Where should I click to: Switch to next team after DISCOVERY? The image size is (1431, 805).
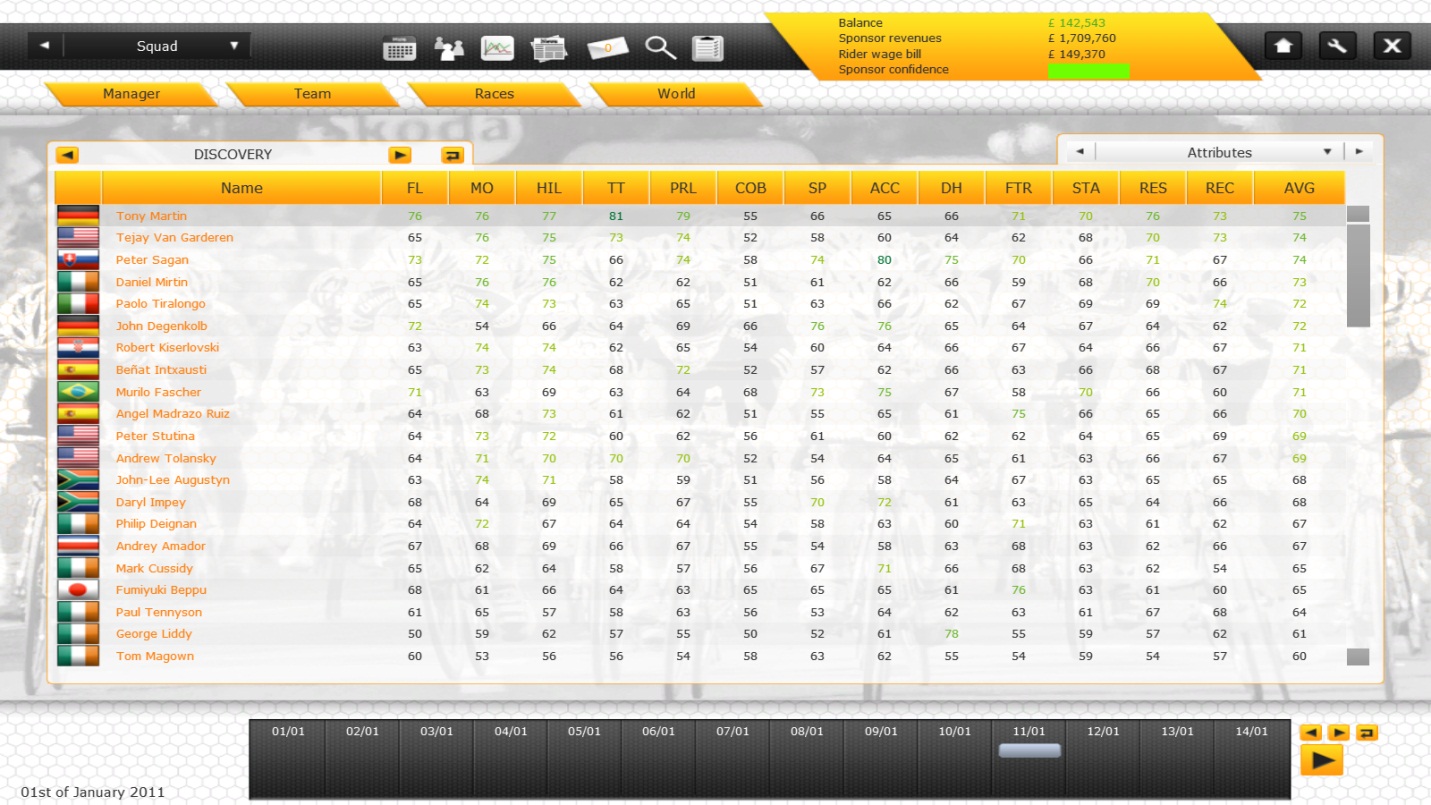click(x=400, y=155)
